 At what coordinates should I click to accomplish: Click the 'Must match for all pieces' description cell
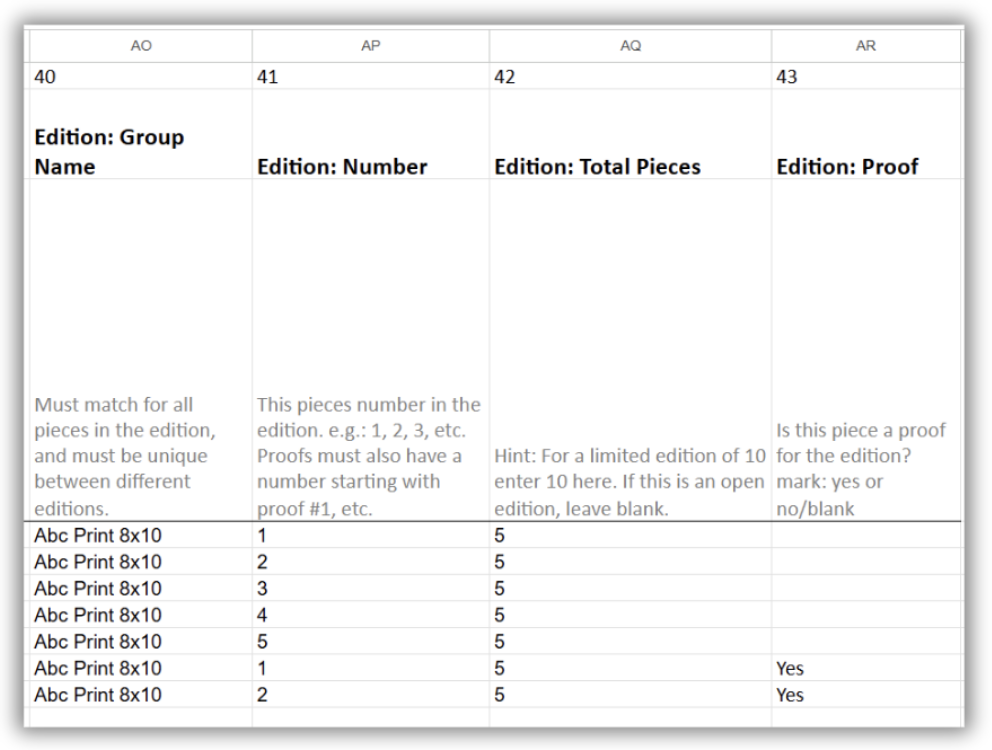[140, 350]
